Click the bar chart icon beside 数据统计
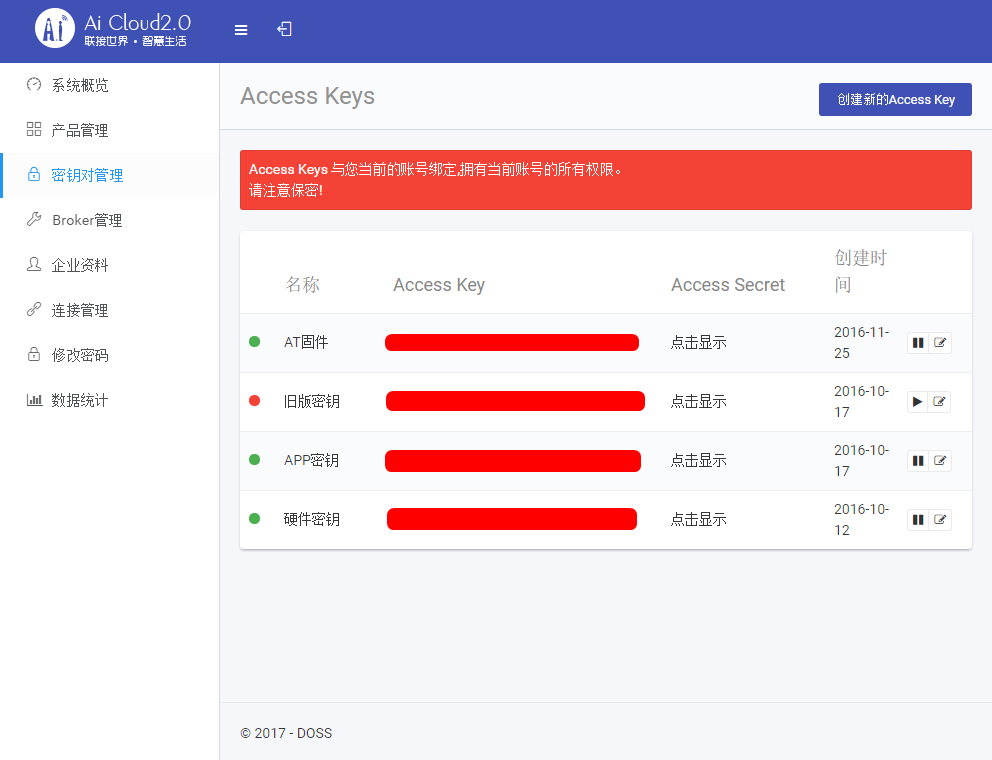Screen dimensions: 992x760 pos(34,400)
